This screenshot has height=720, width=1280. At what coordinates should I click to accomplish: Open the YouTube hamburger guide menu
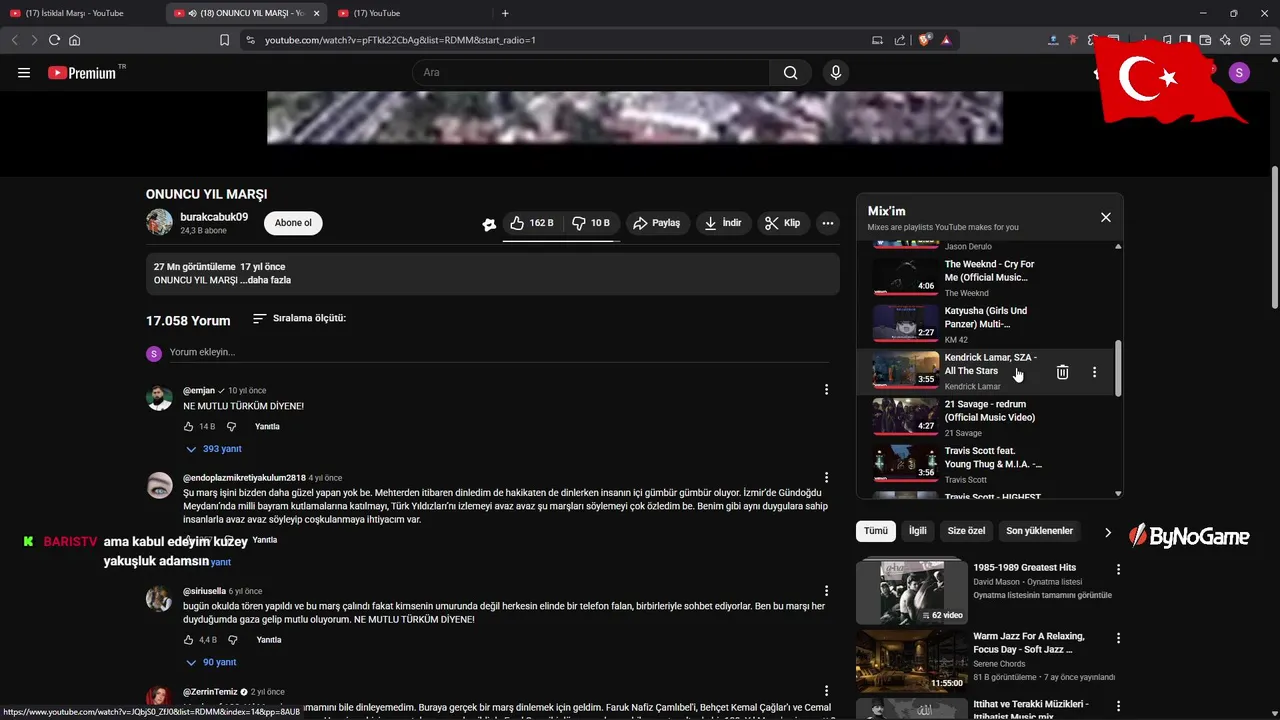[24, 72]
